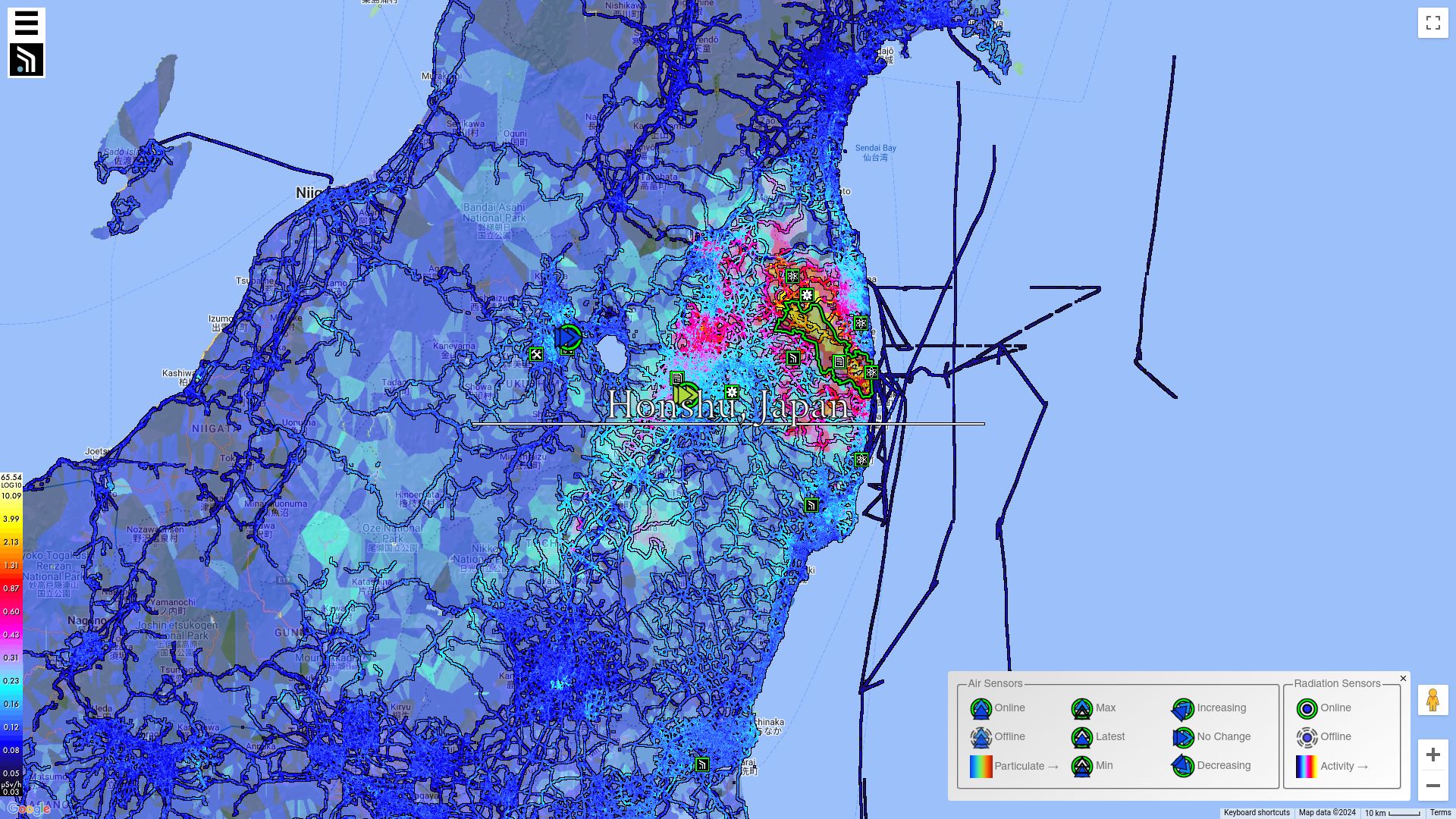Zoom in with the plus button

(x=1433, y=755)
